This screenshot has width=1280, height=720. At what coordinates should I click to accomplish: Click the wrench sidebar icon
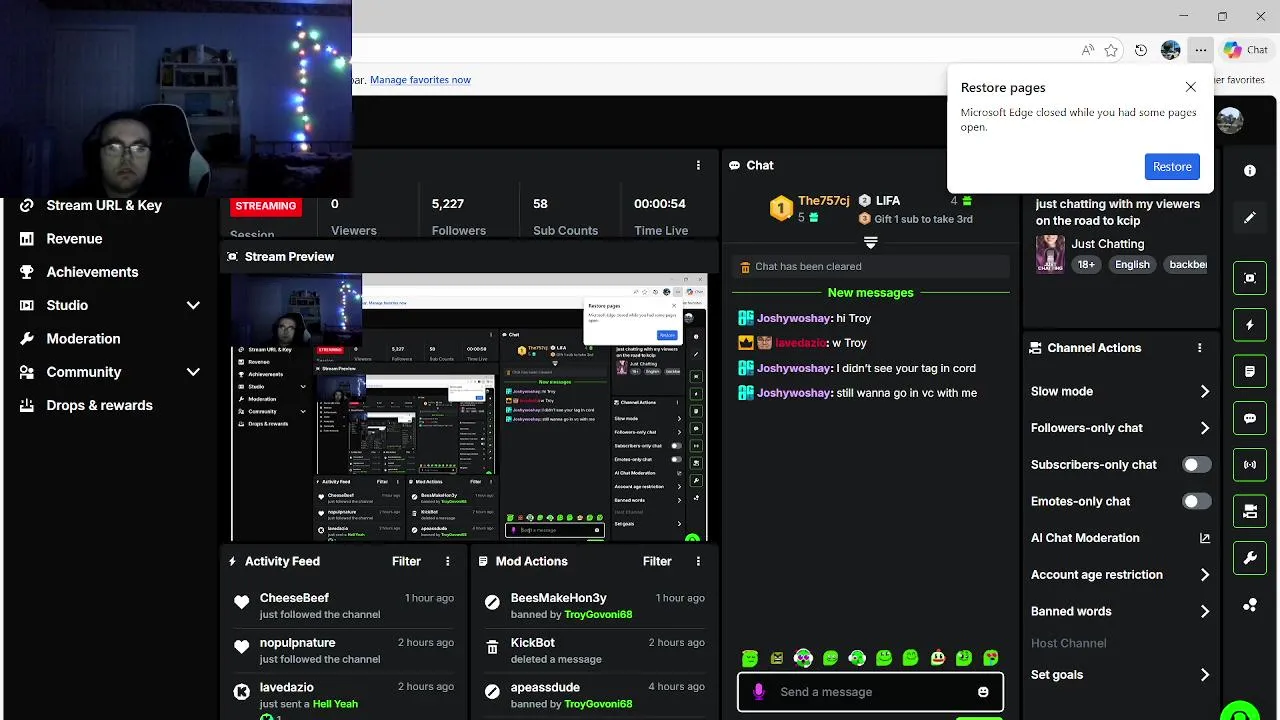[x=1250, y=558]
